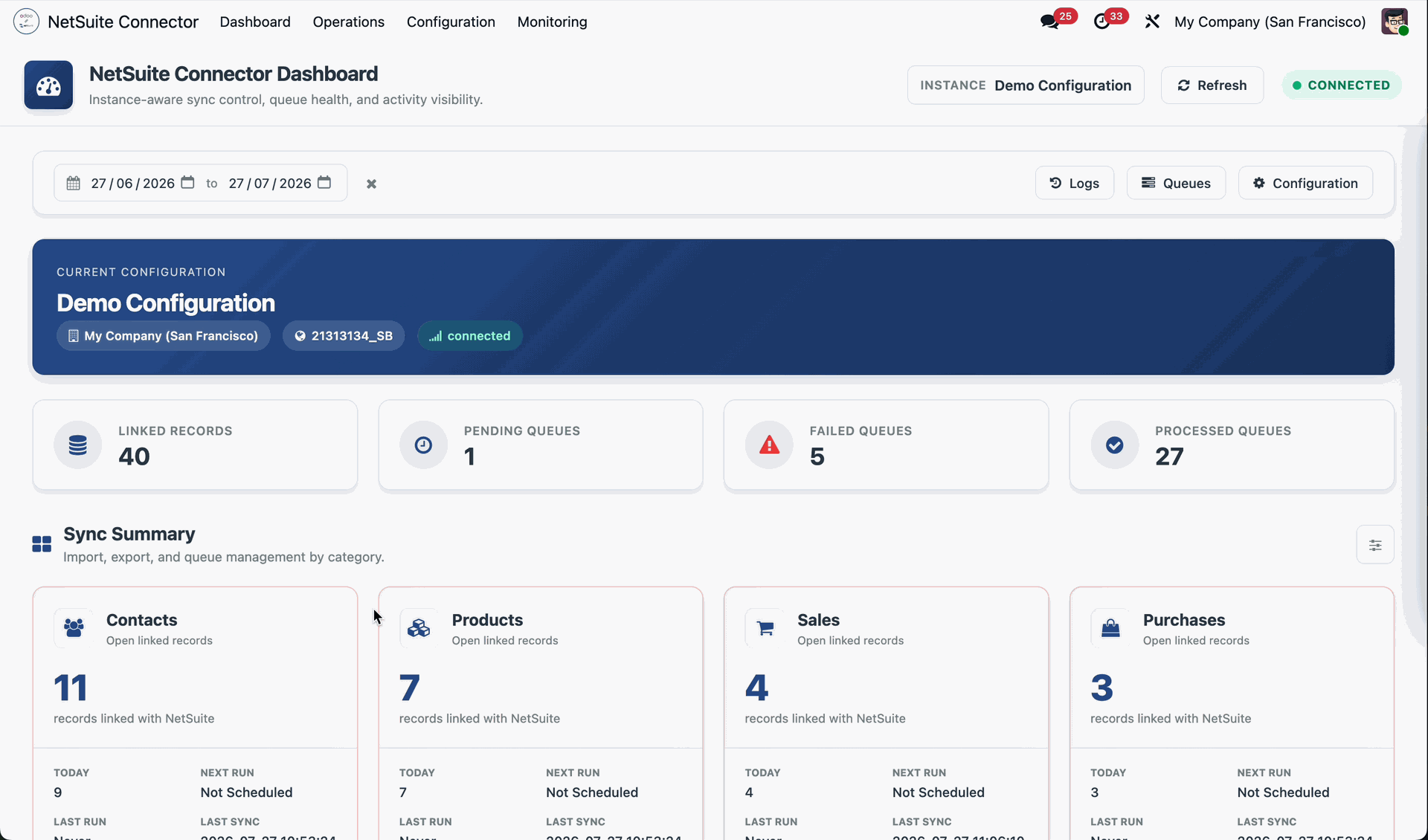The image size is (1428, 840).
Task: Edit the start date 27/06/2026 field
Action: 133,183
